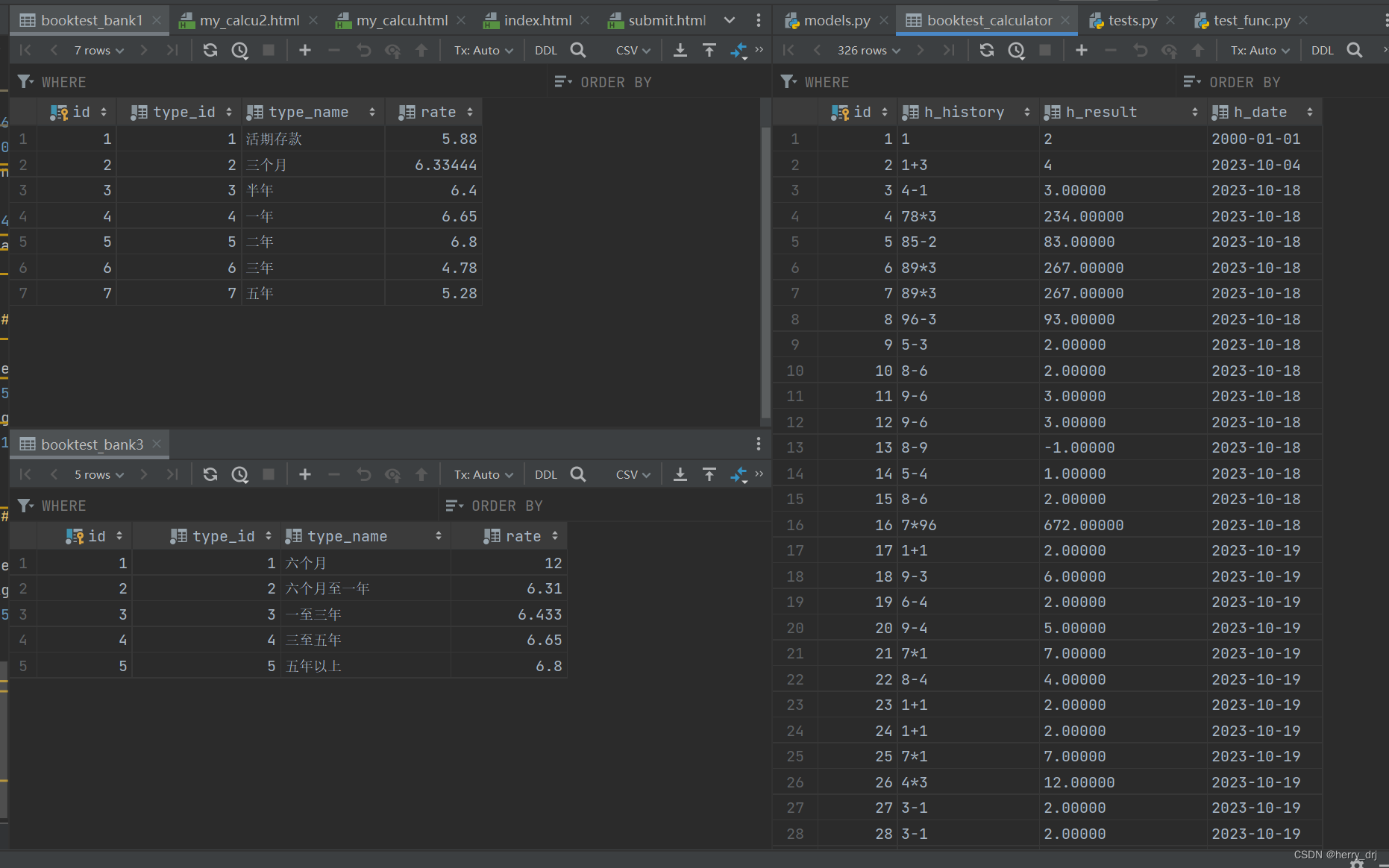Screen dimensions: 1389x868
Task: Switch to the tests.py tab
Action: [x=1132, y=20]
